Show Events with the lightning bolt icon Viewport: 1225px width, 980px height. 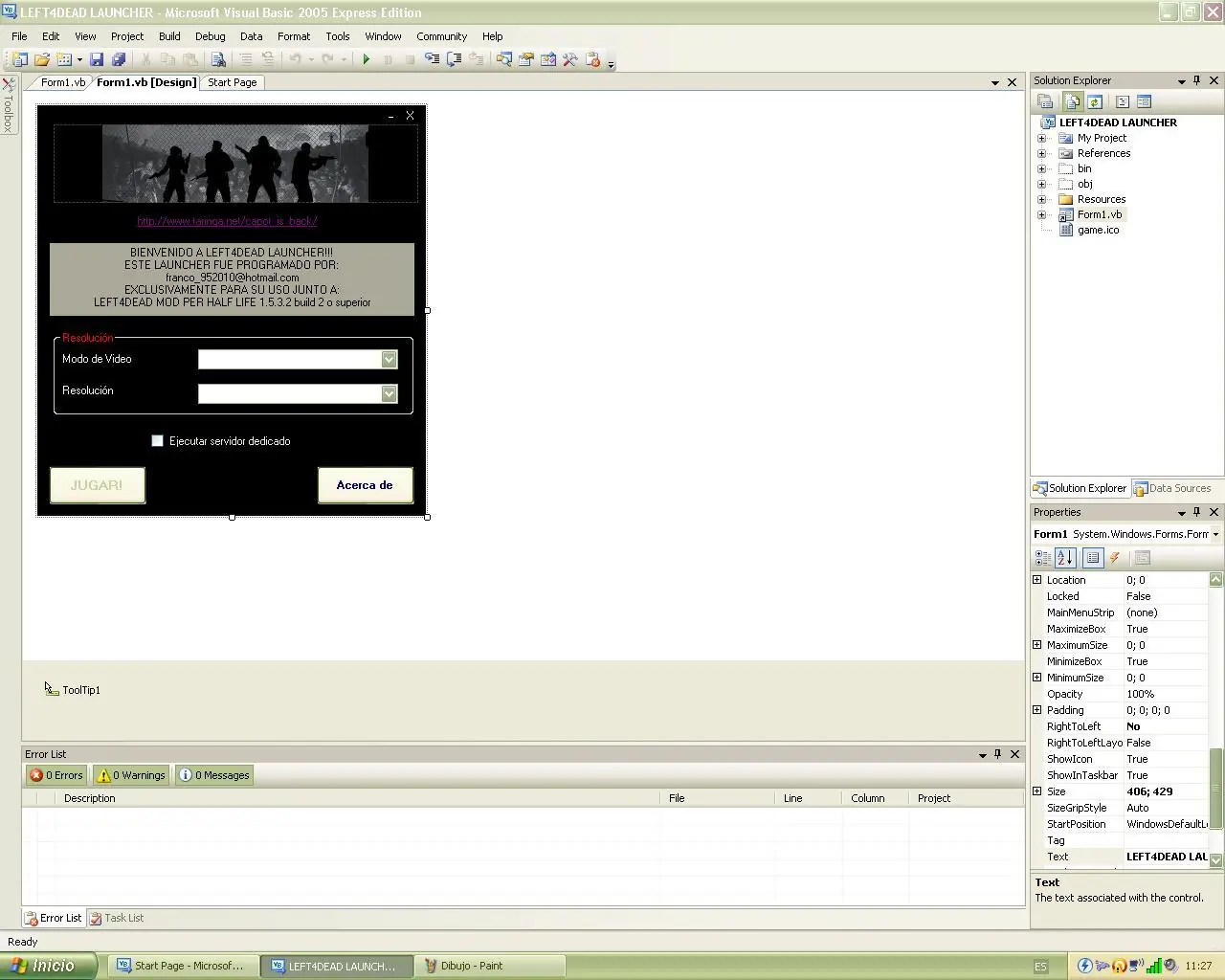pyautogui.click(x=1115, y=558)
